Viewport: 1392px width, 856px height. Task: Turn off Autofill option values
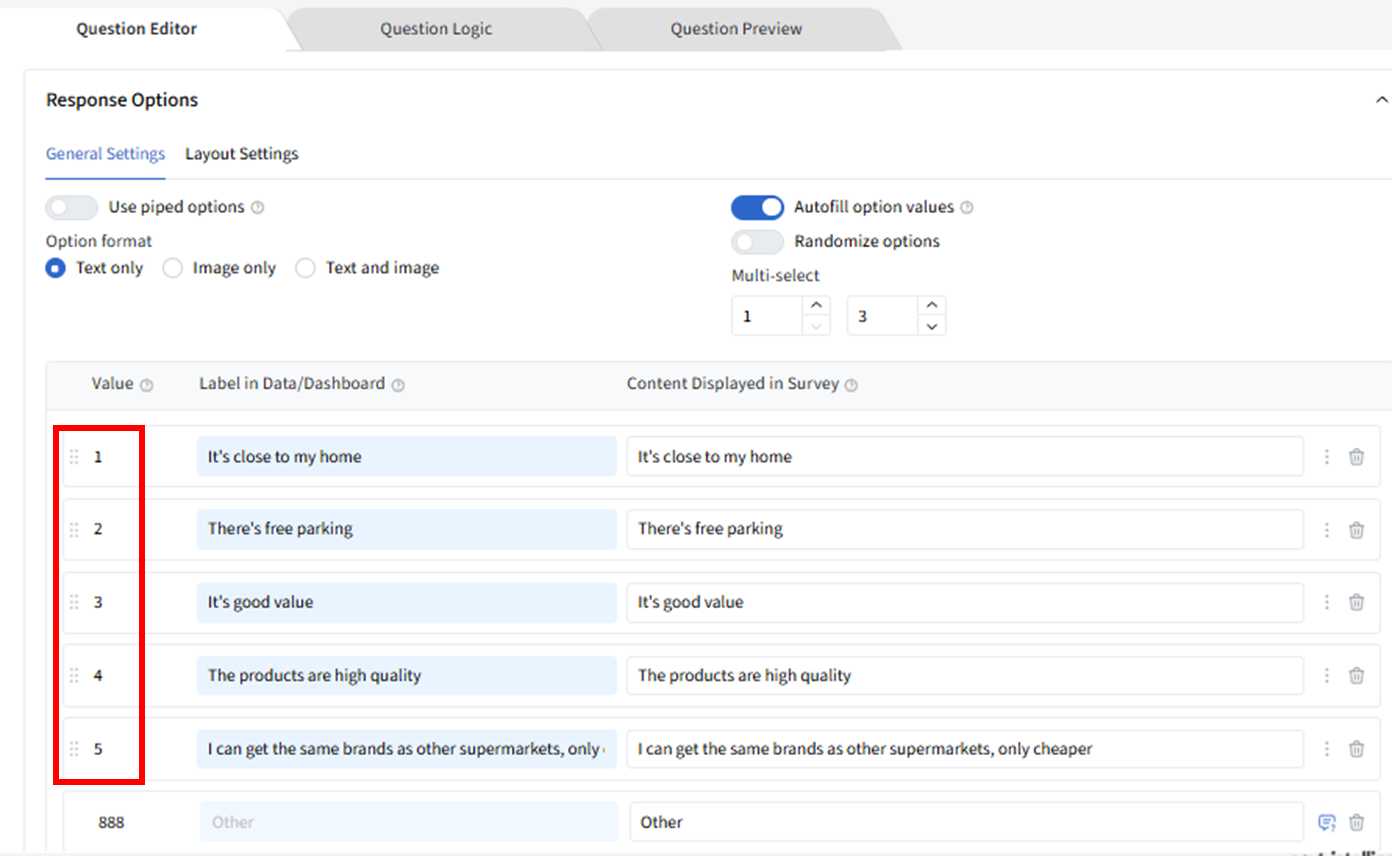[757, 207]
